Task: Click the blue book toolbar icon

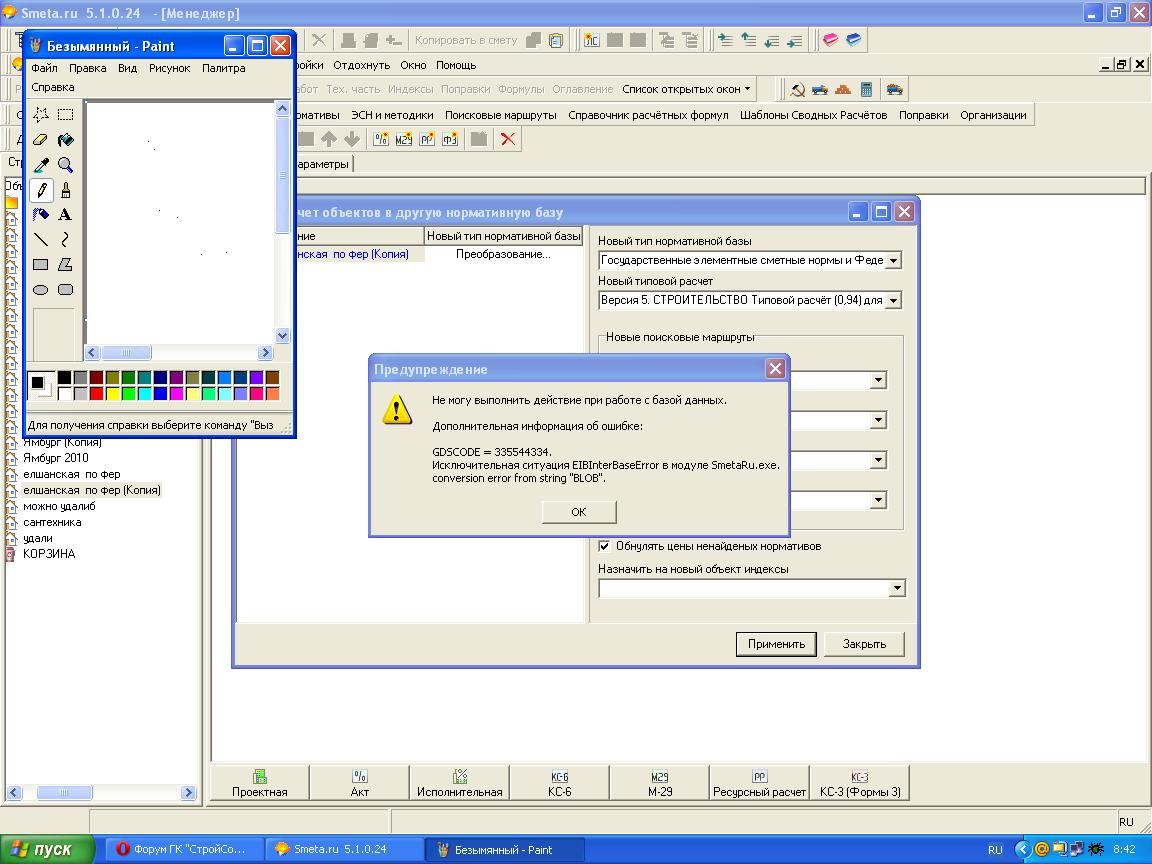Action: (853, 40)
